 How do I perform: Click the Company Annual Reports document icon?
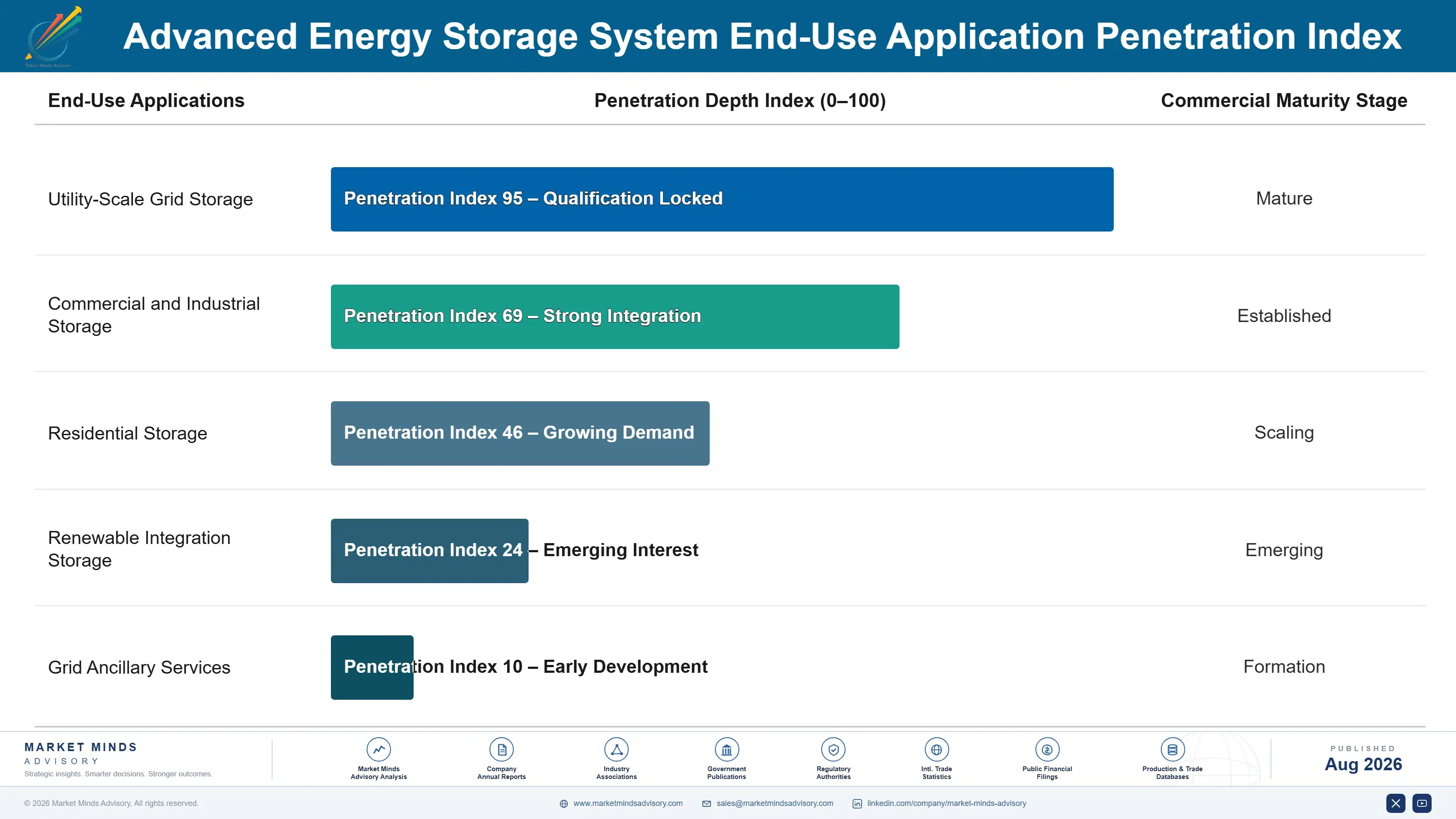[x=501, y=749]
